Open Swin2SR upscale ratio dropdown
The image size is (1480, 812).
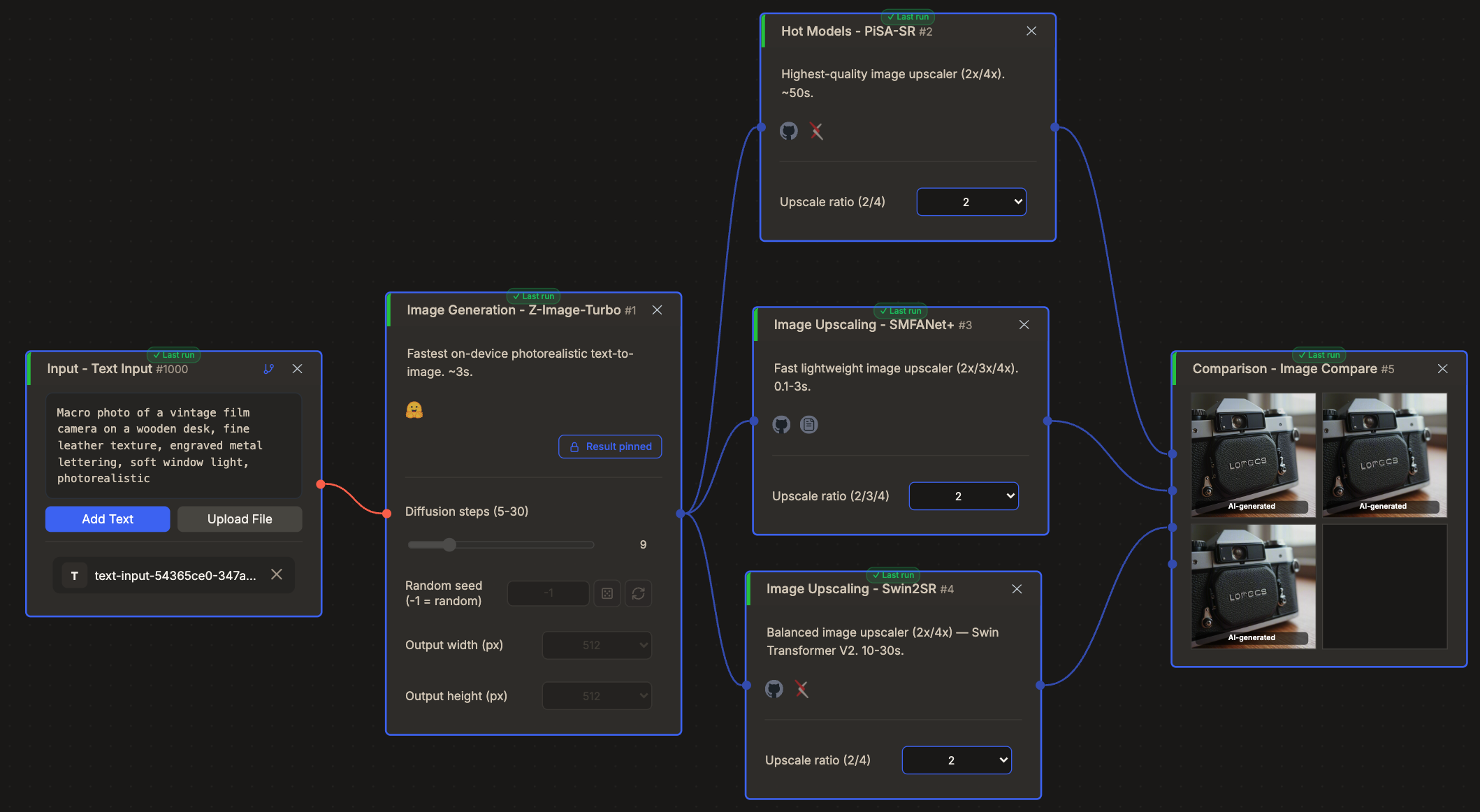pos(957,760)
